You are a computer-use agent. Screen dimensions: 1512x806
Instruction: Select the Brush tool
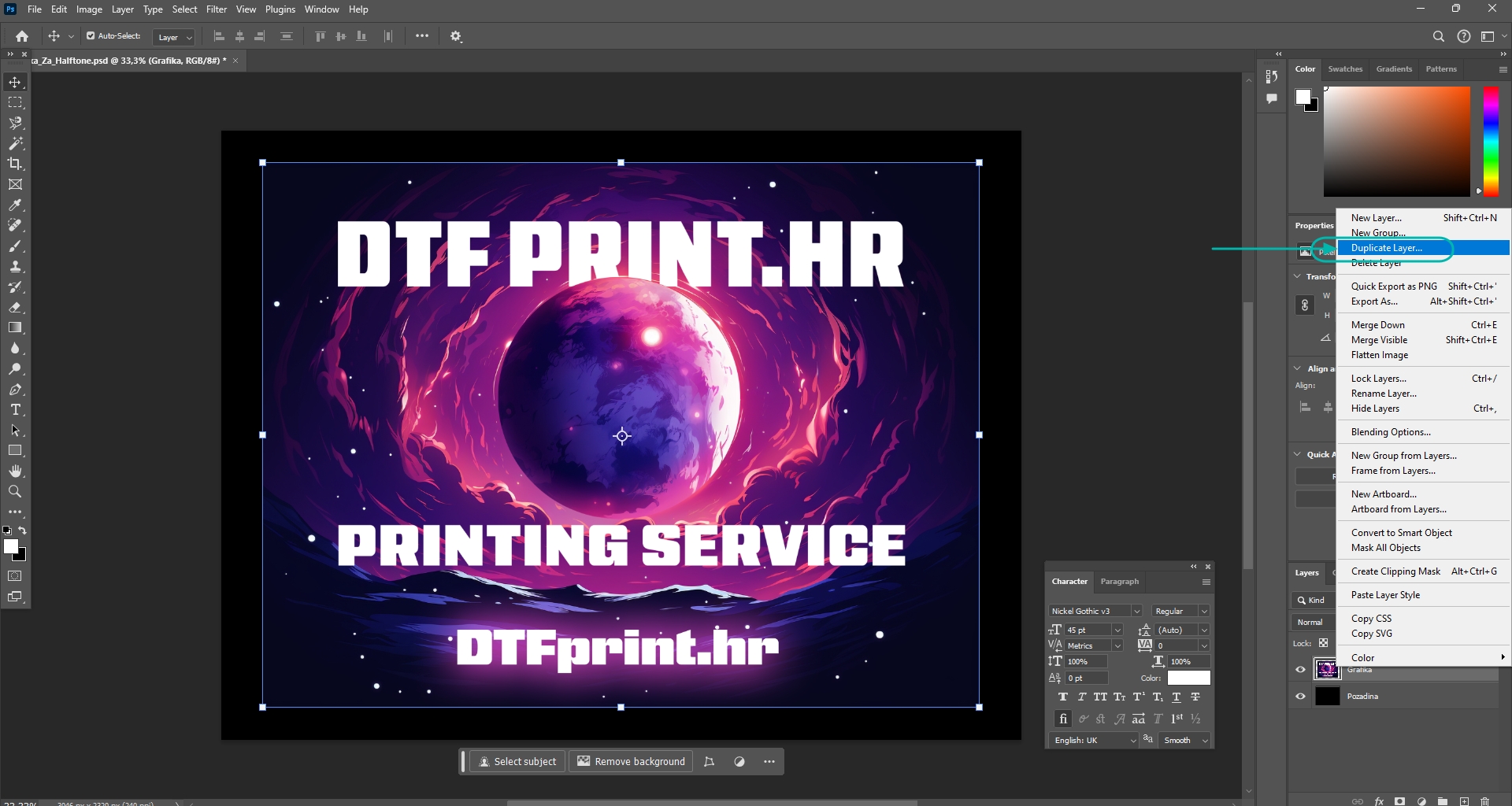15,246
